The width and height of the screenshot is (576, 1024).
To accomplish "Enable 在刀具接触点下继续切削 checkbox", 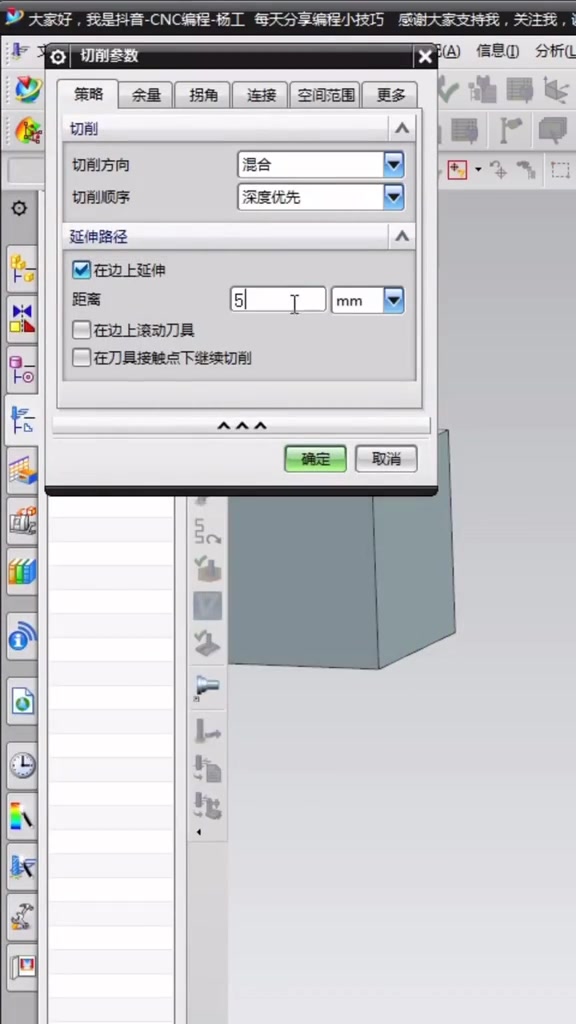I will [82, 357].
